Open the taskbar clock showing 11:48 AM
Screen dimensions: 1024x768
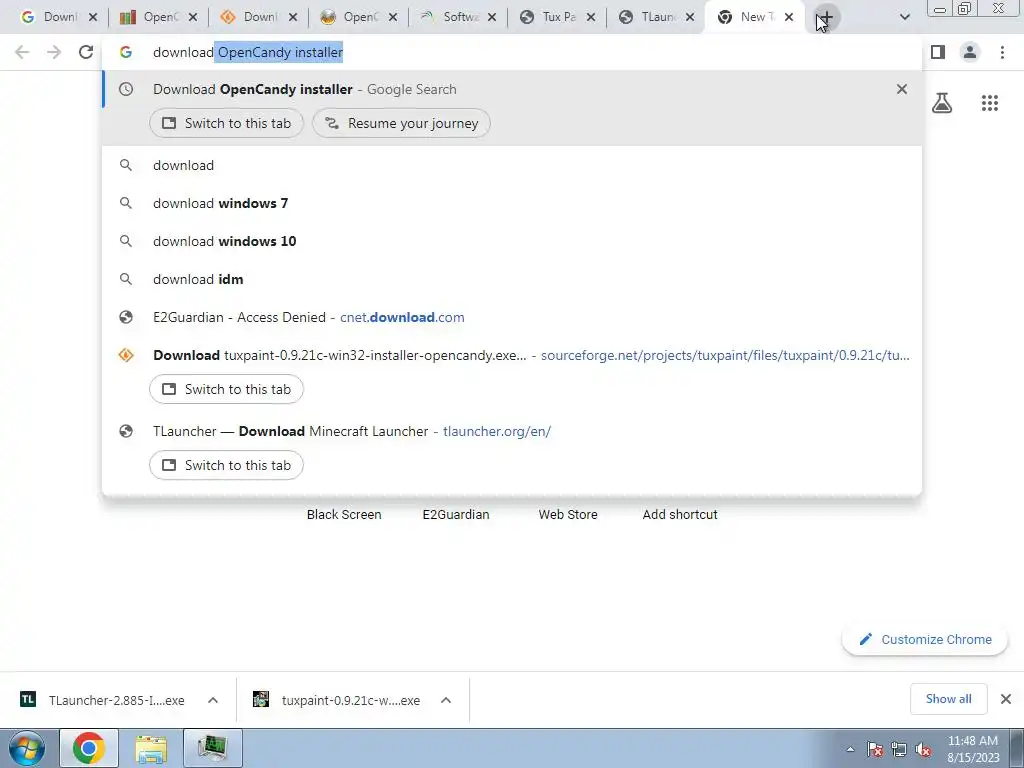pyautogui.click(x=973, y=749)
